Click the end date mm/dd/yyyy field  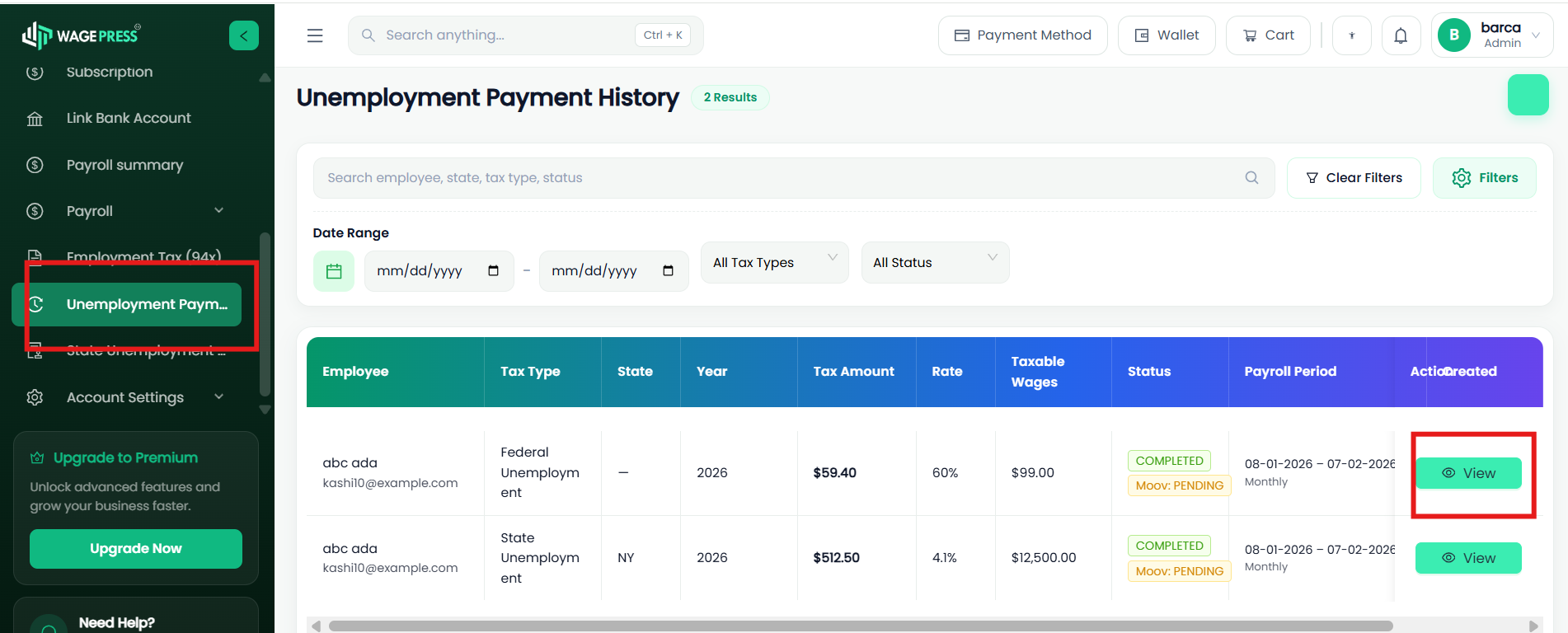pyautogui.click(x=614, y=271)
